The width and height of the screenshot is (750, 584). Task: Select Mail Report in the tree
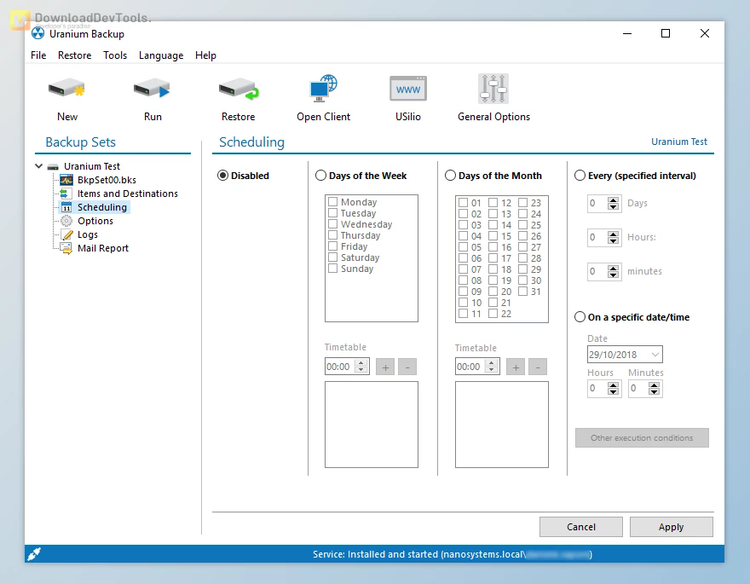coord(103,248)
